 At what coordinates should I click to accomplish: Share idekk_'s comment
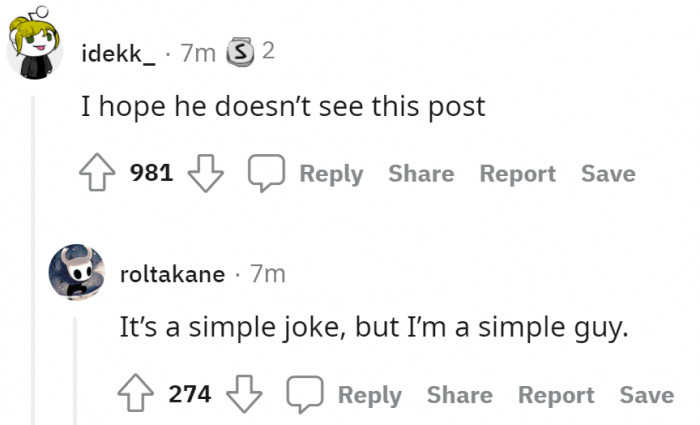(420, 174)
